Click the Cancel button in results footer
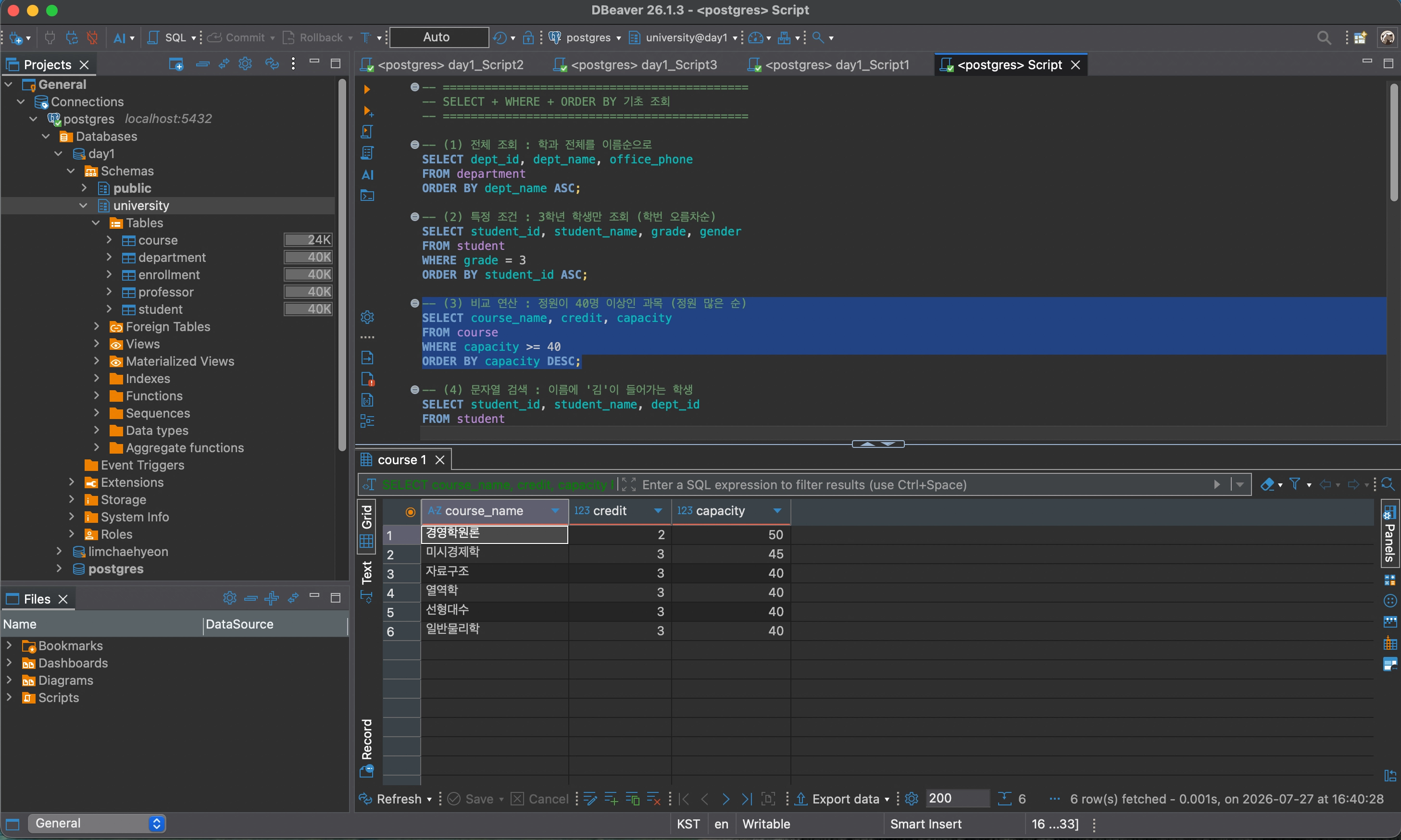The width and height of the screenshot is (1401, 840). pyautogui.click(x=539, y=799)
